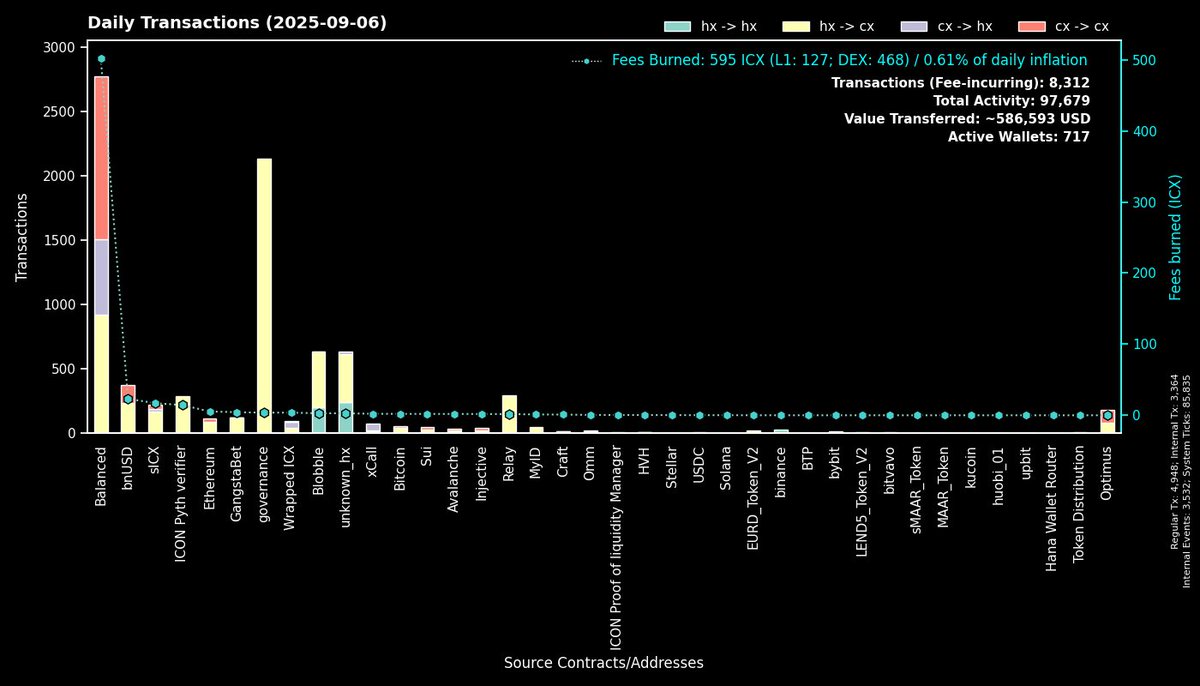Screen dimensions: 1200x686
Task: Click the 'LEND5_Token_V2' x-axis label
Action: pos(863,501)
